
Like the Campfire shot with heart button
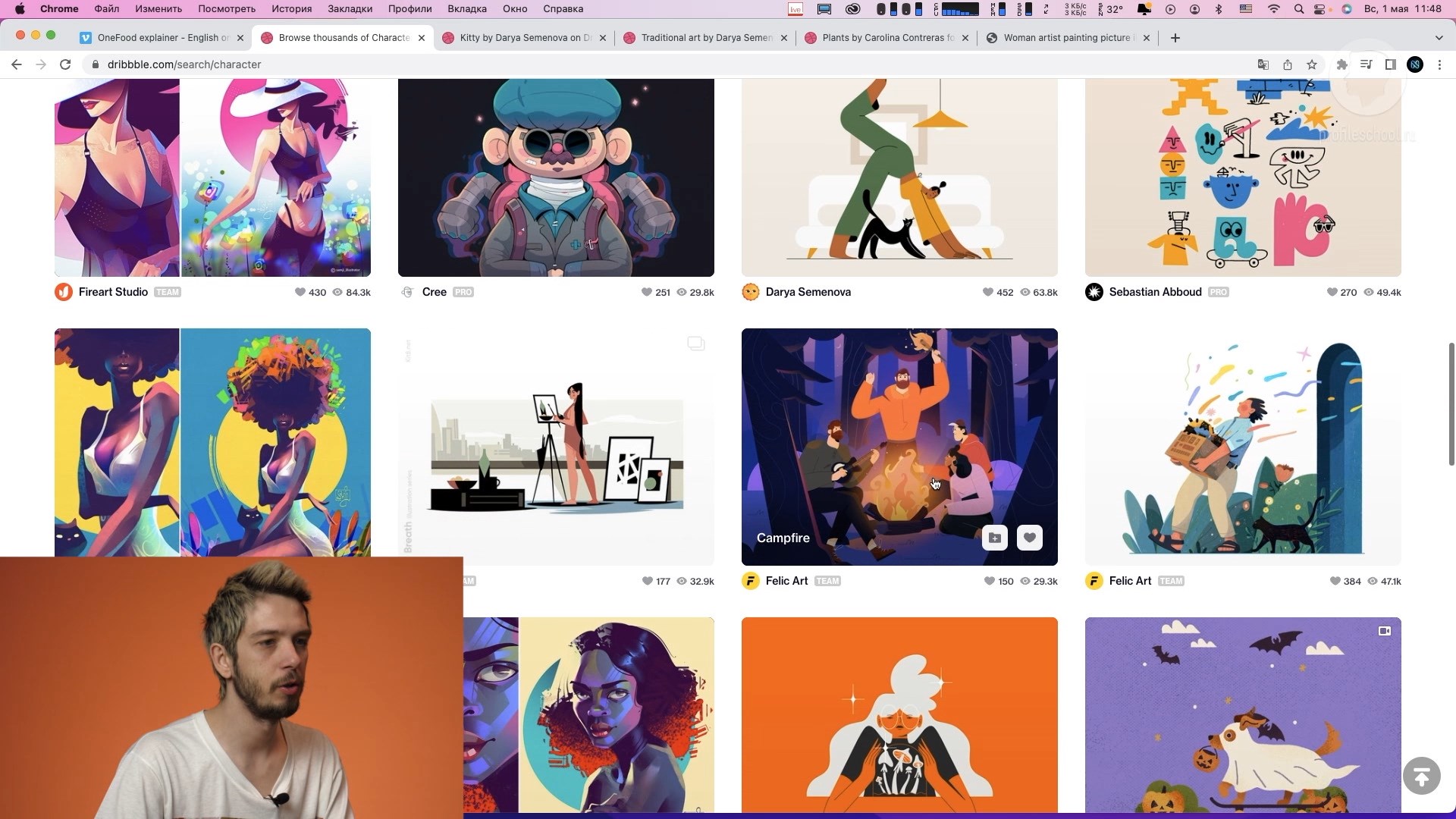point(1029,538)
